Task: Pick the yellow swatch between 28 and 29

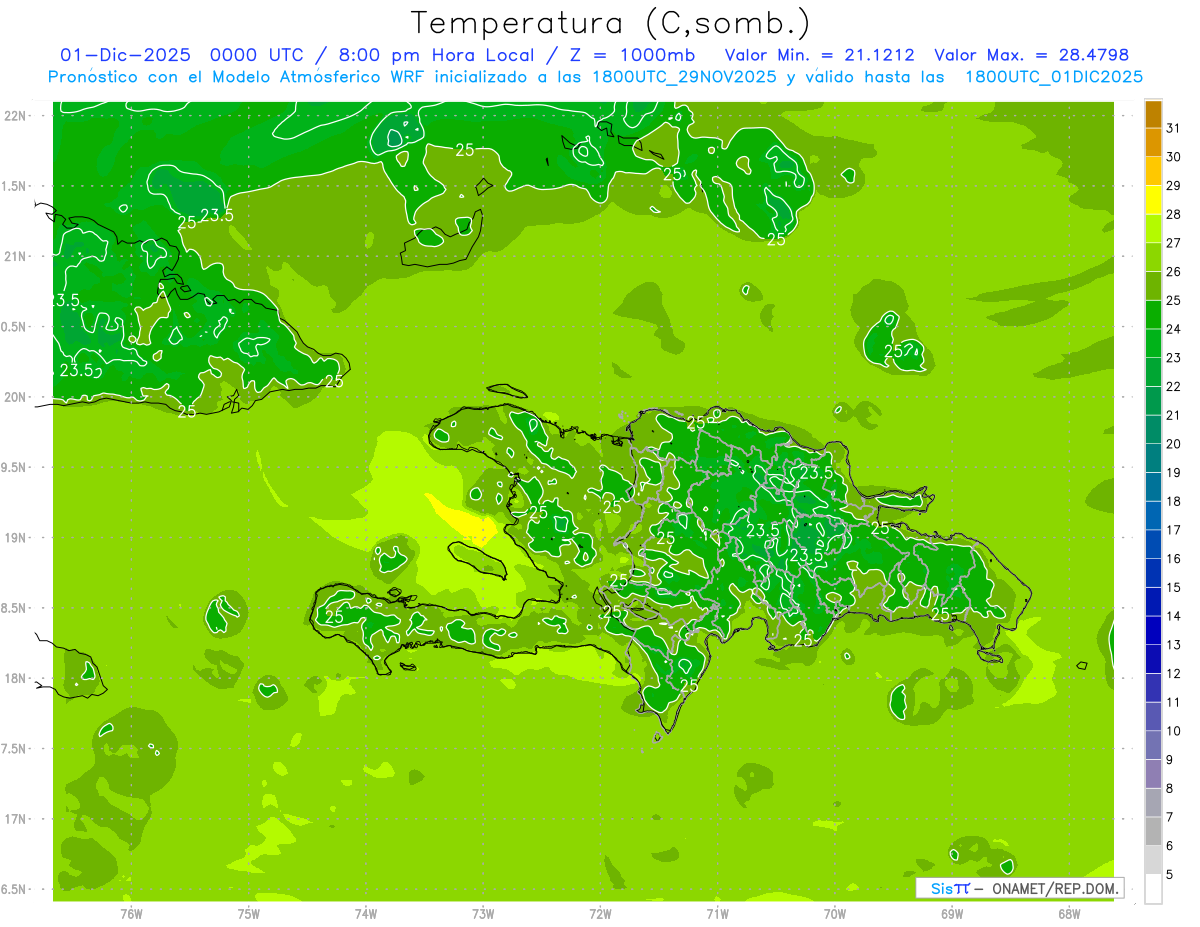Action: [x=1153, y=200]
